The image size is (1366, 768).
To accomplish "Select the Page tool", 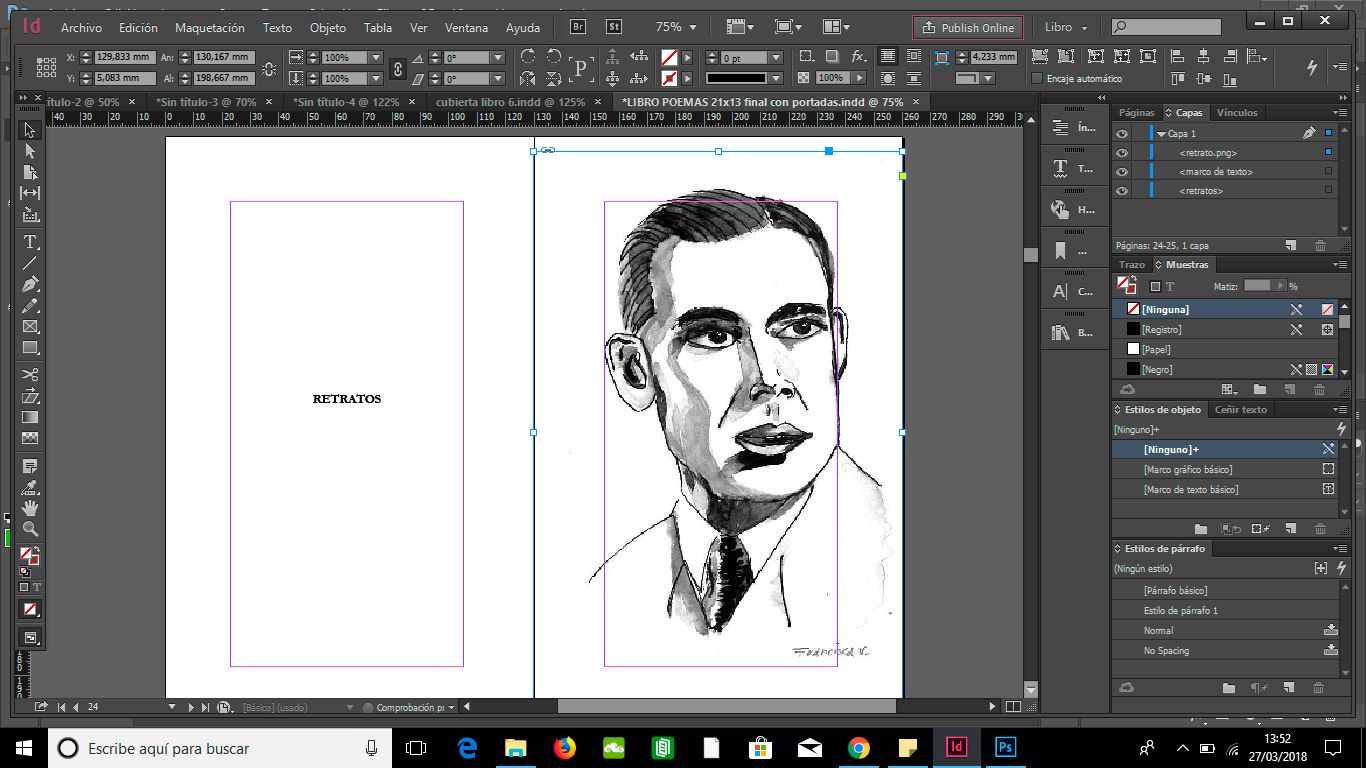I will (x=30, y=172).
